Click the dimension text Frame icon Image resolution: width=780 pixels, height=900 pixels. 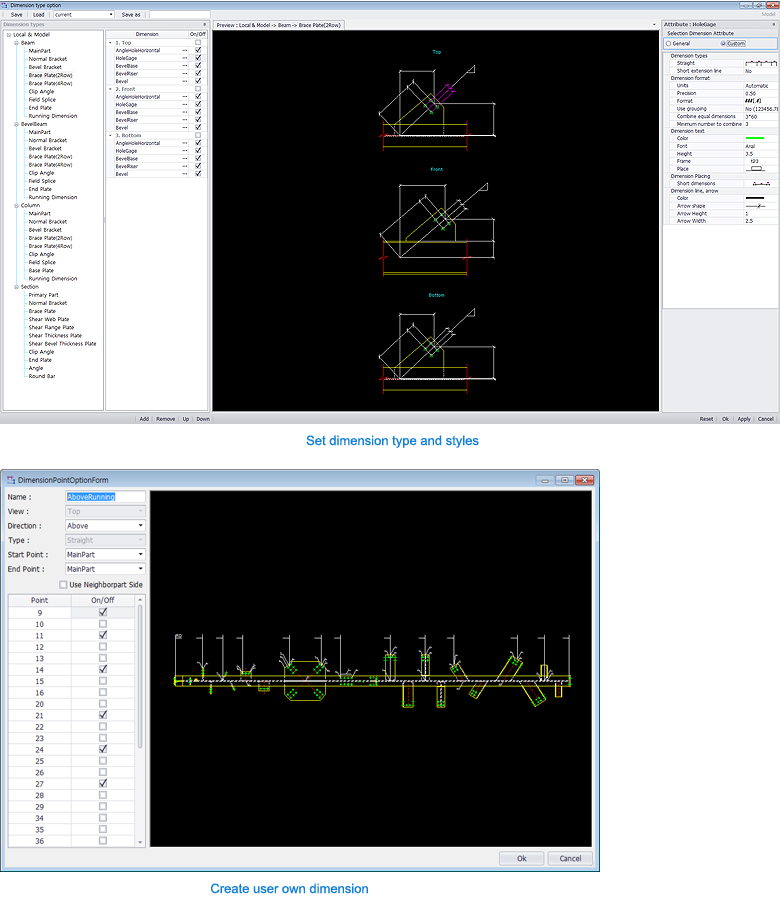click(755, 161)
